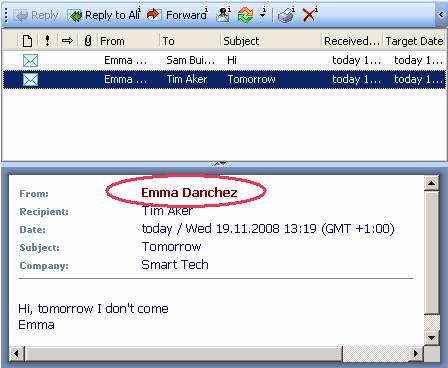Sort messages by From column
This screenshot has height=368, width=448.
click(x=129, y=41)
